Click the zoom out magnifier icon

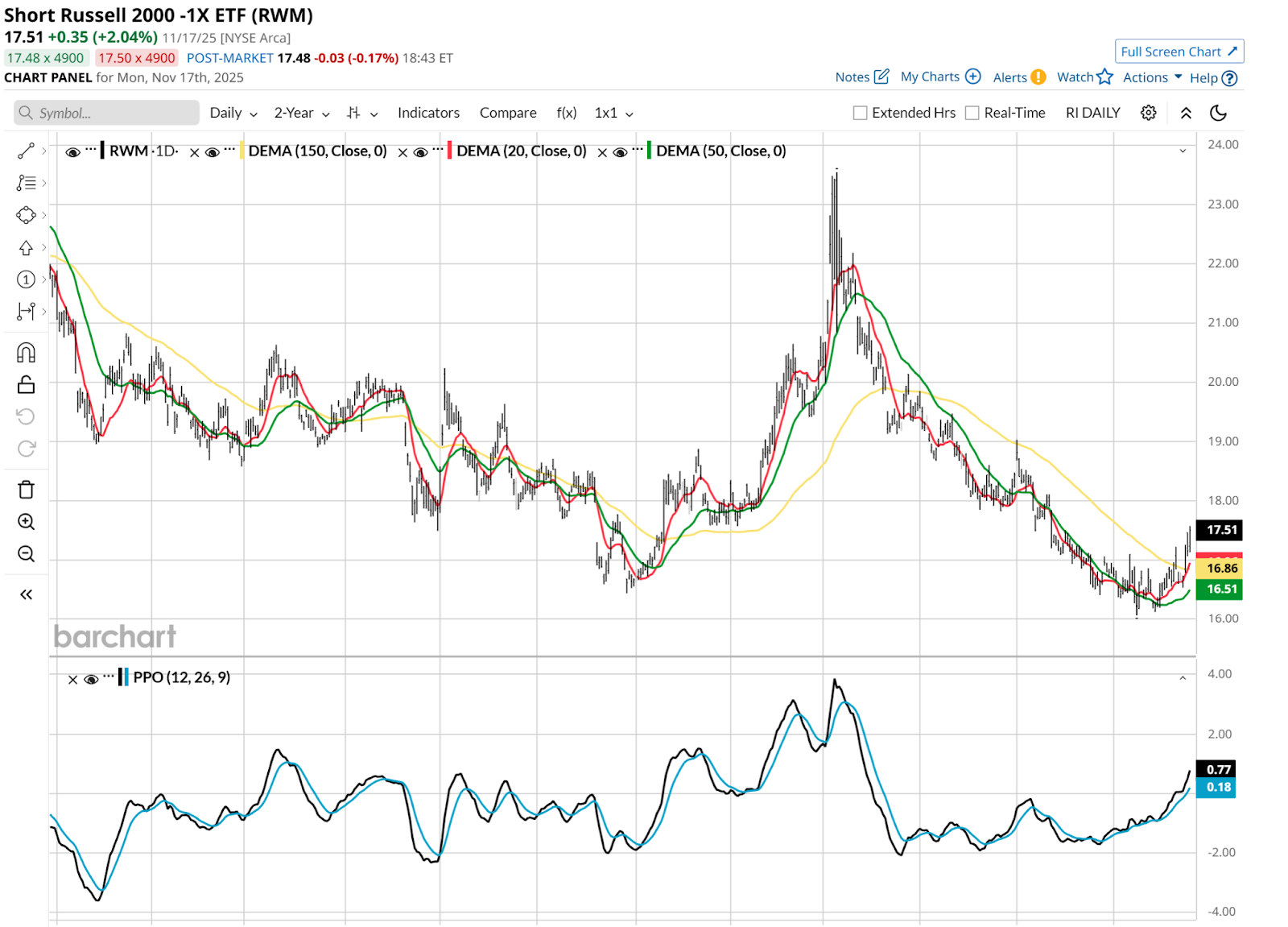tap(26, 554)
